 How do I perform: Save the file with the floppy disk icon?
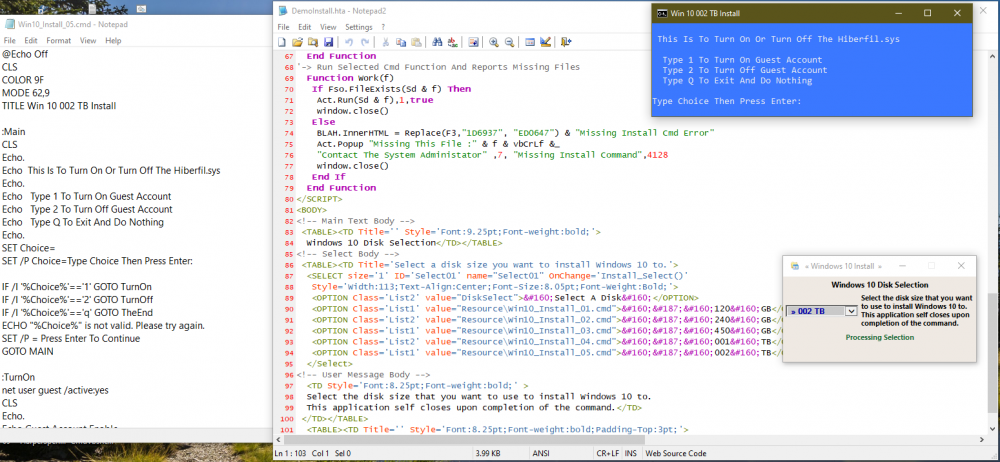[x=327, y=42]
